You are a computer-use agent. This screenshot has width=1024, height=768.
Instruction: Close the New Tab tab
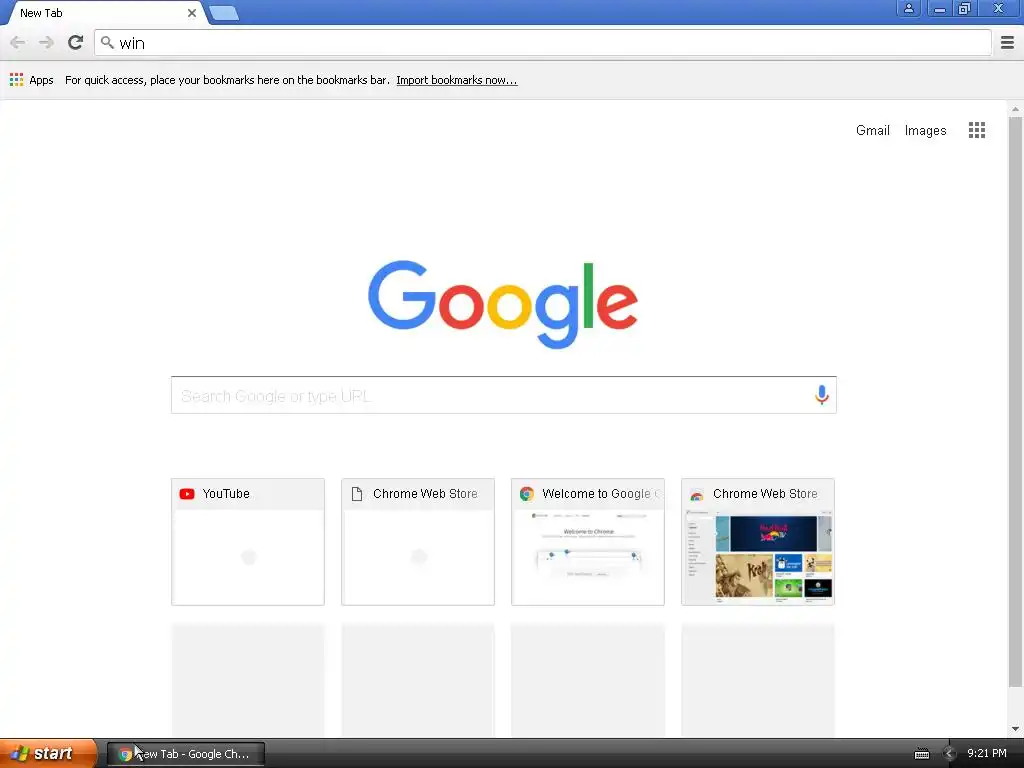191,13
